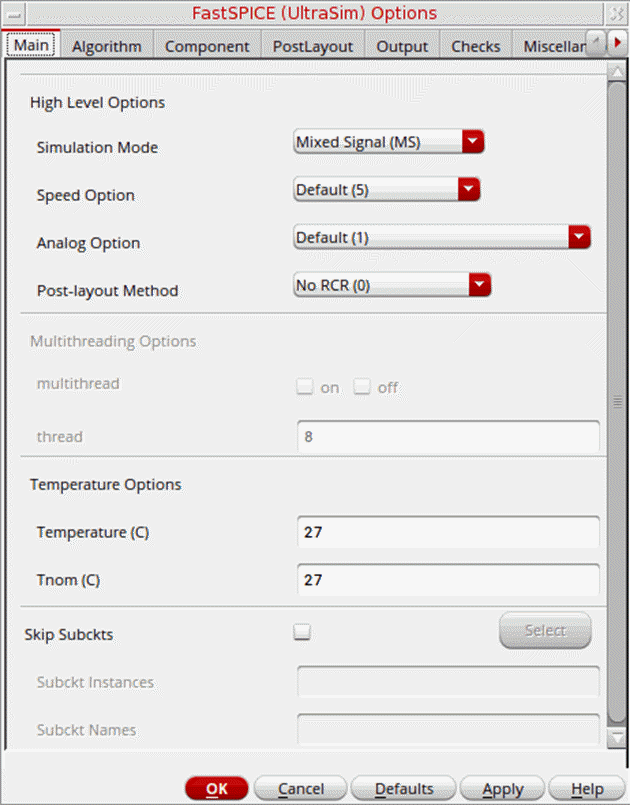Open the Component tab

(207, 46)
